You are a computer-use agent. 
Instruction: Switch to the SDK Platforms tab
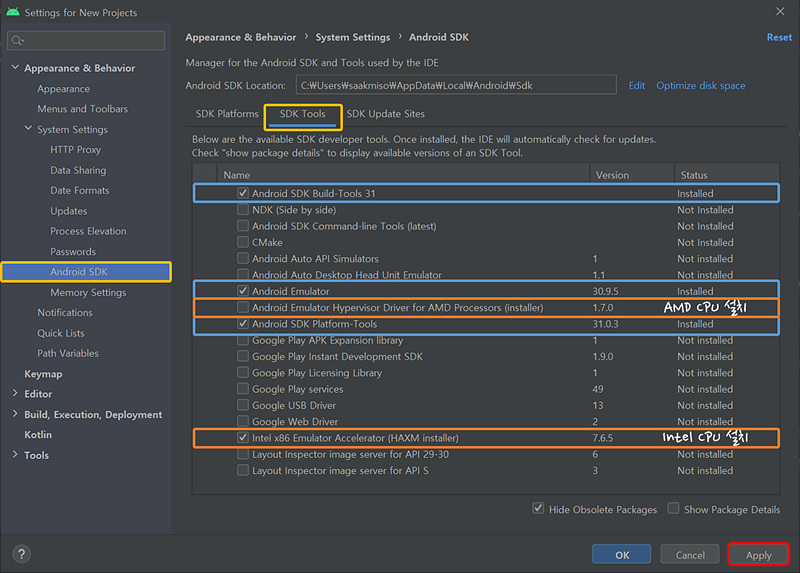tap(227, 114)
